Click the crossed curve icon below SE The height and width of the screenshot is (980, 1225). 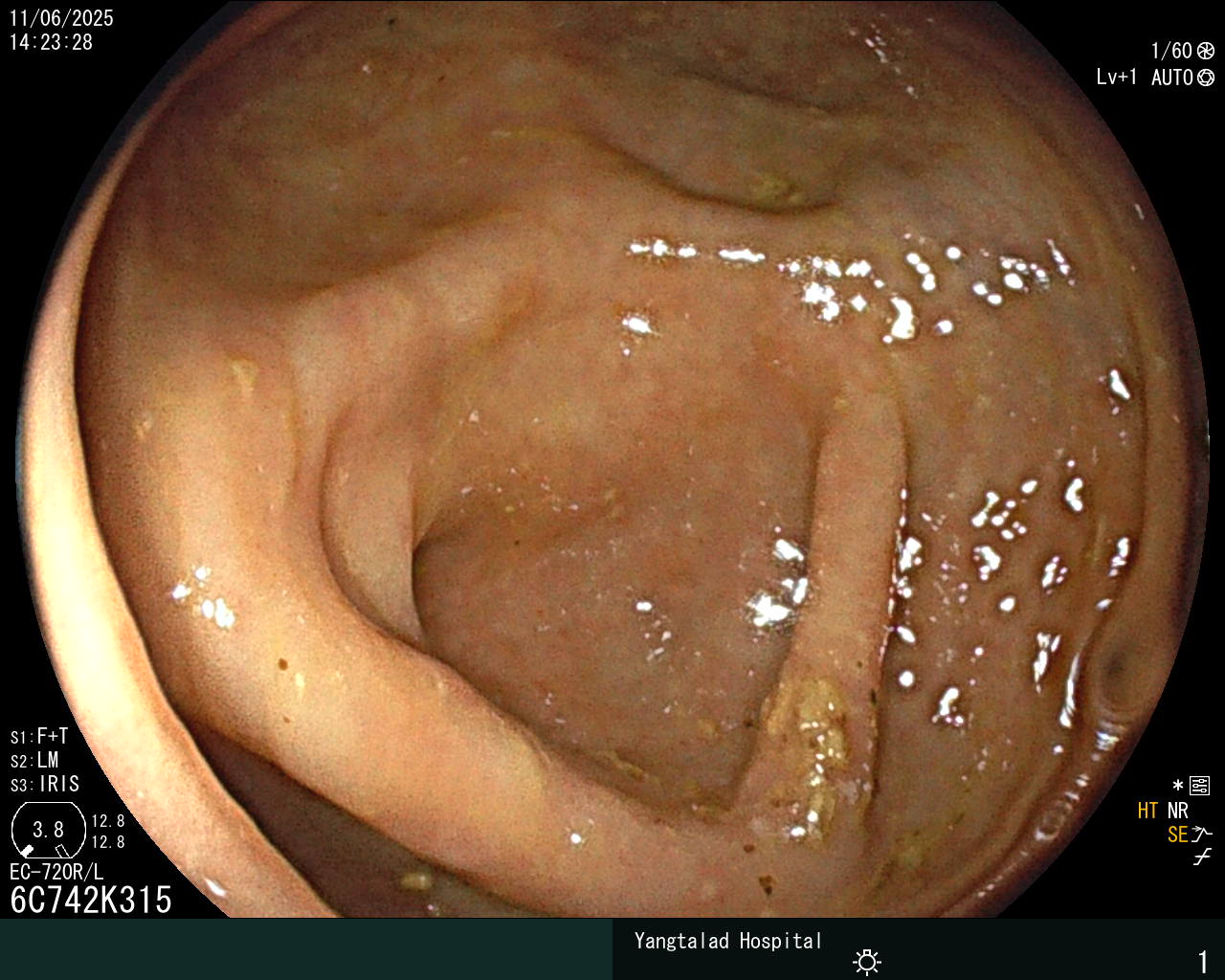click(1202, 857)
